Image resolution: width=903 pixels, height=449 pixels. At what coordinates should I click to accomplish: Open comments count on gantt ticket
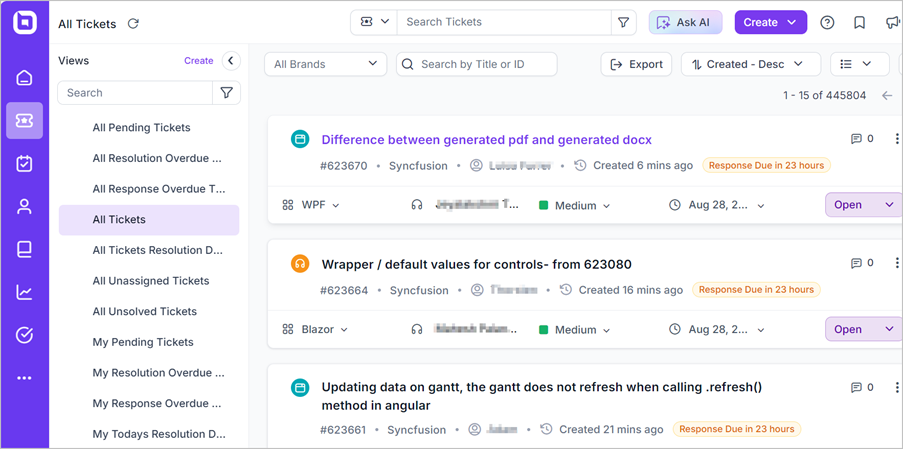click(x=862, y=387)
